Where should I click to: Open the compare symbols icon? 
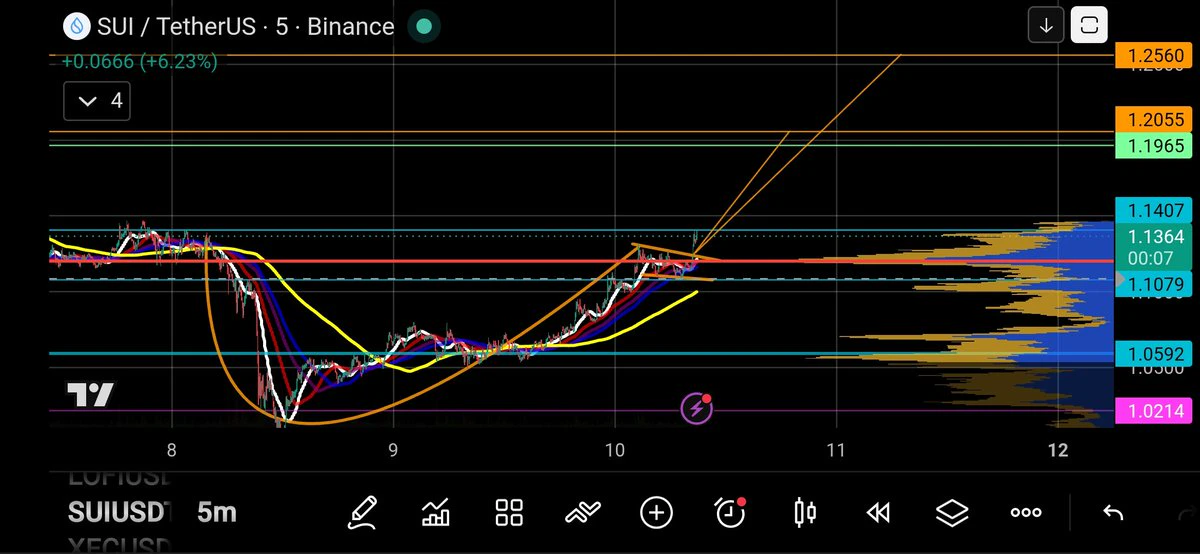[x=582, y=513]
